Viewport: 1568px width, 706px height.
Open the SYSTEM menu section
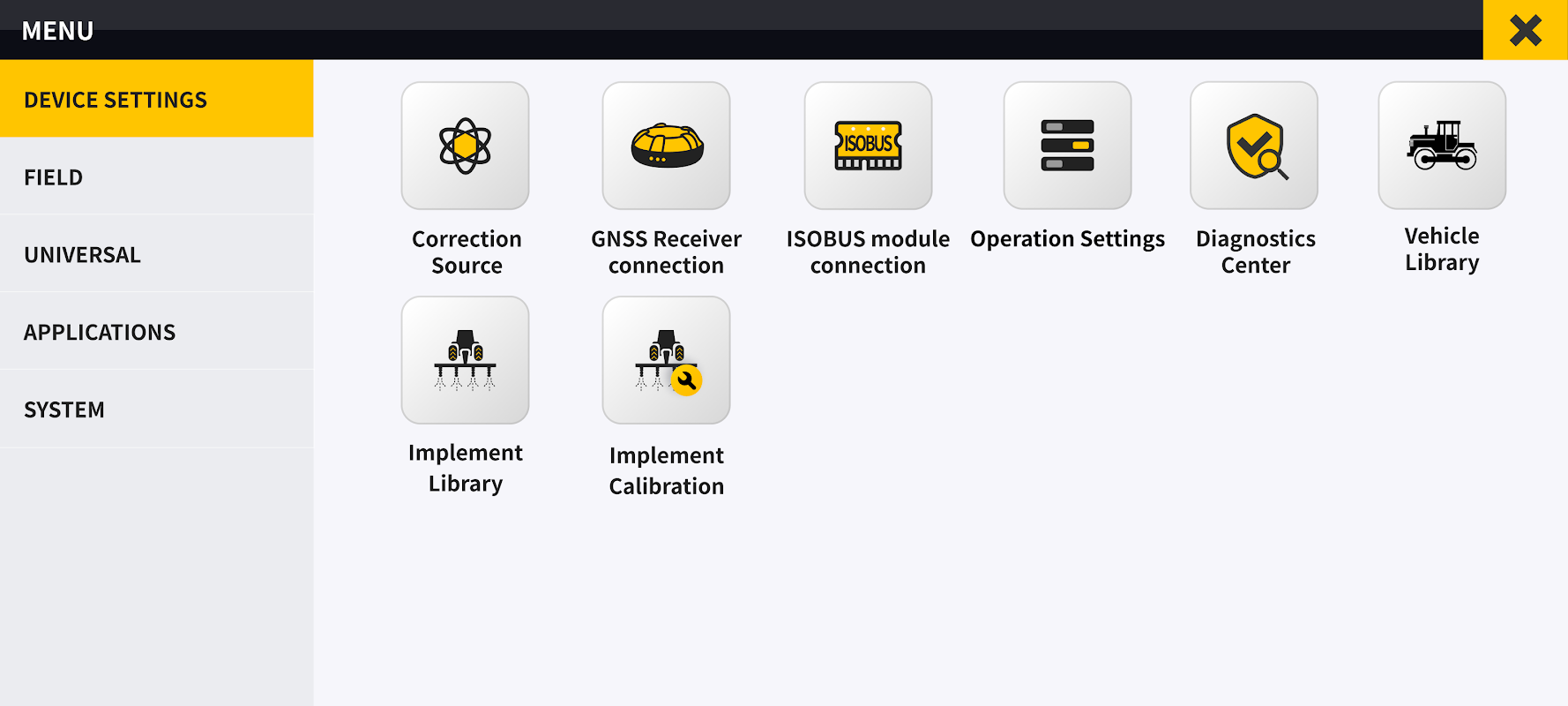(x=156, y=409)
